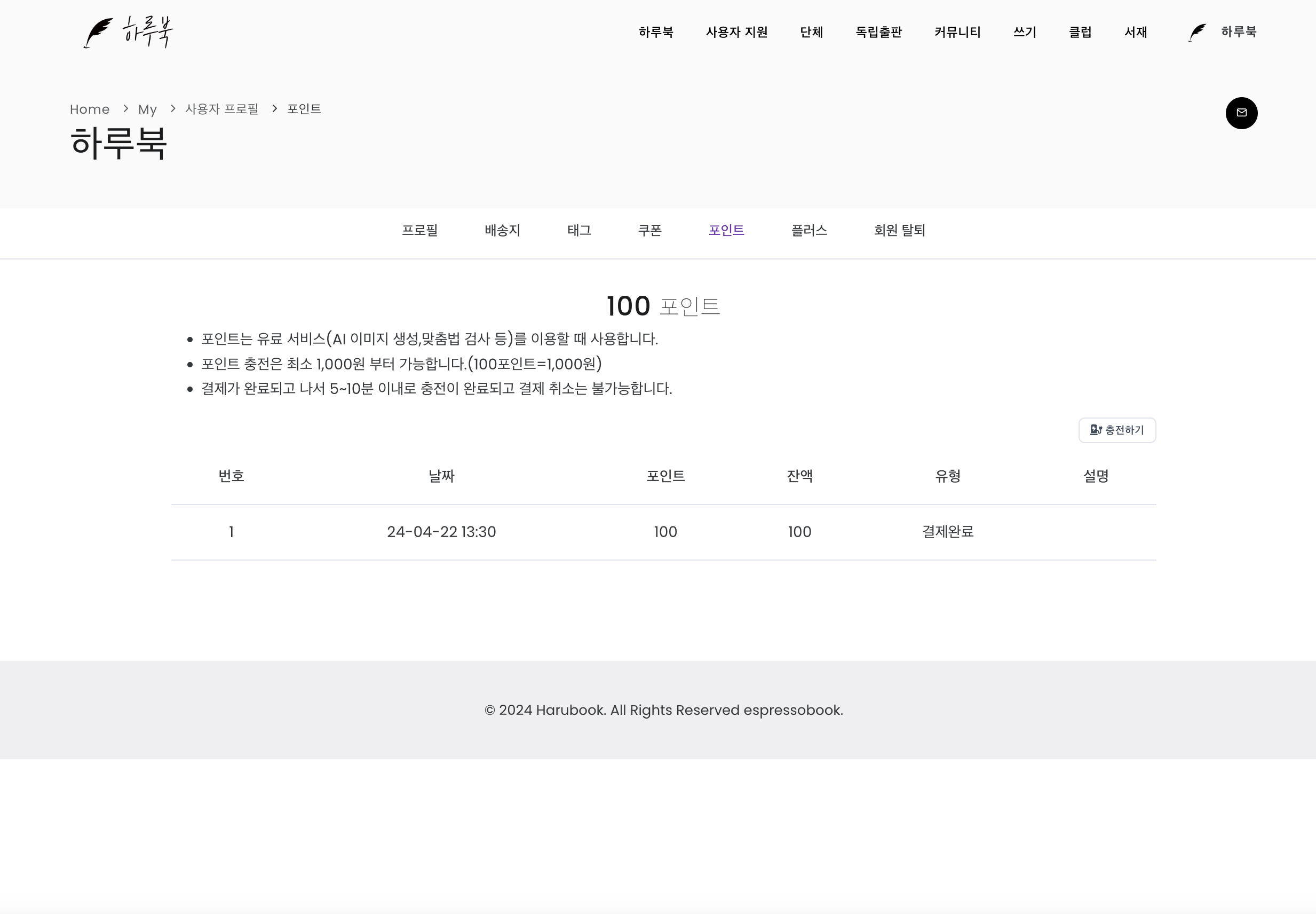Open the 서재 nav menu item
Image resolution: width=1316 pixels, height=914 pixels.
[1136, 32]
